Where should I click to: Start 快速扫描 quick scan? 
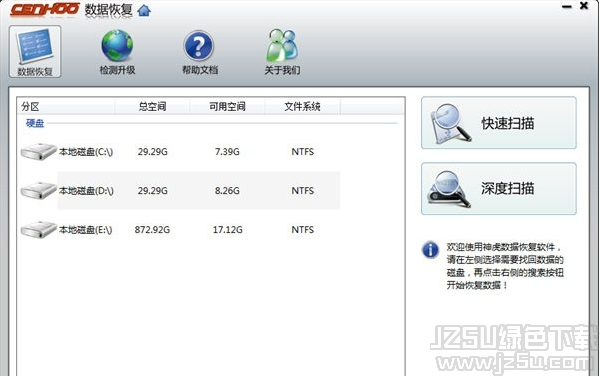click(499, 123)
